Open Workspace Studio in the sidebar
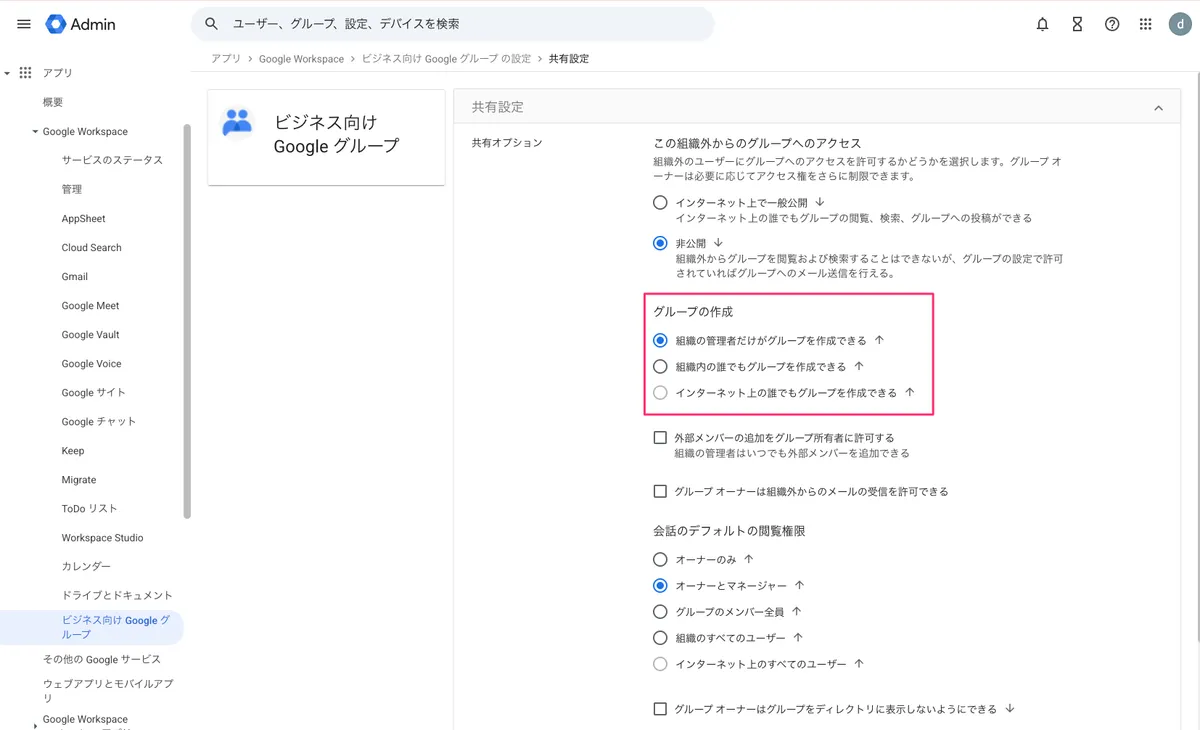 tap(102, 538)
